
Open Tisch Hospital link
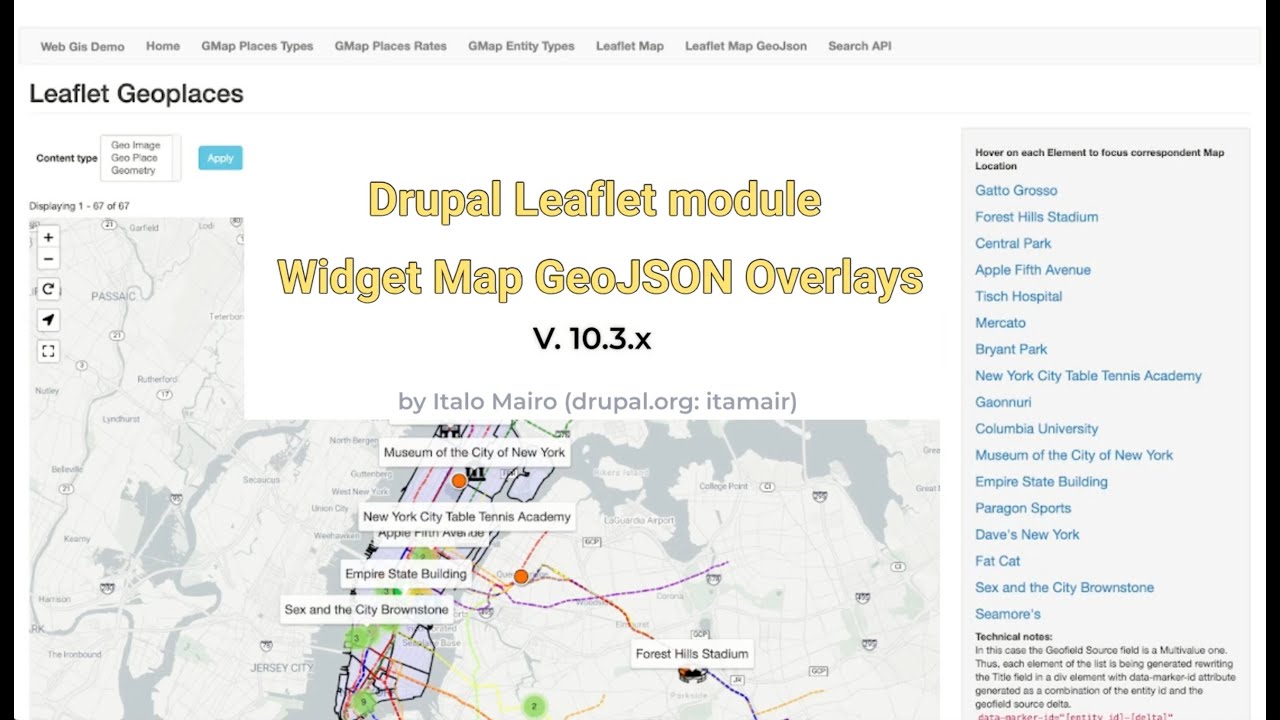(x=1019, y=296)
